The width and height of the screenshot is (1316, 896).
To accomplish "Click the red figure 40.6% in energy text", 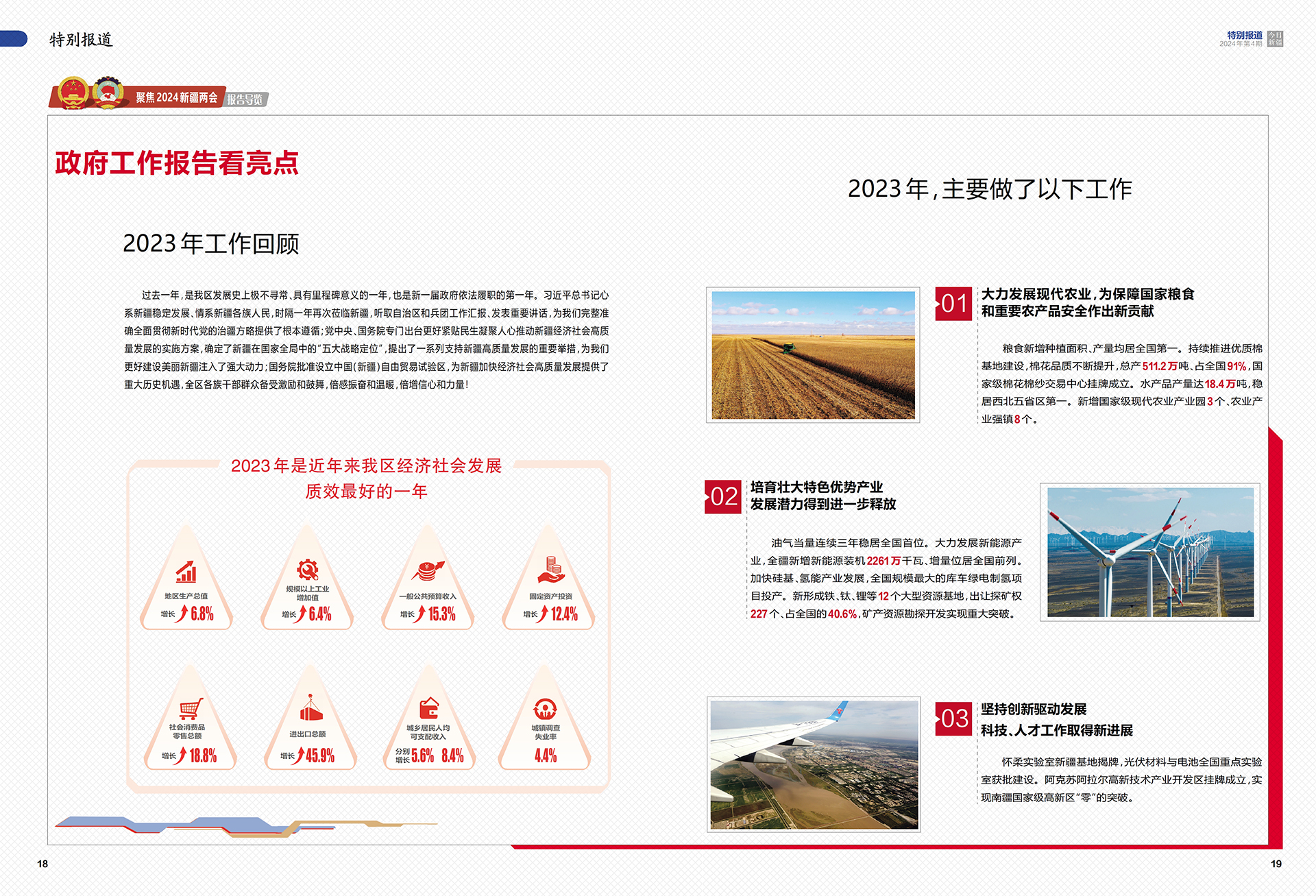I will coord(842,614).
